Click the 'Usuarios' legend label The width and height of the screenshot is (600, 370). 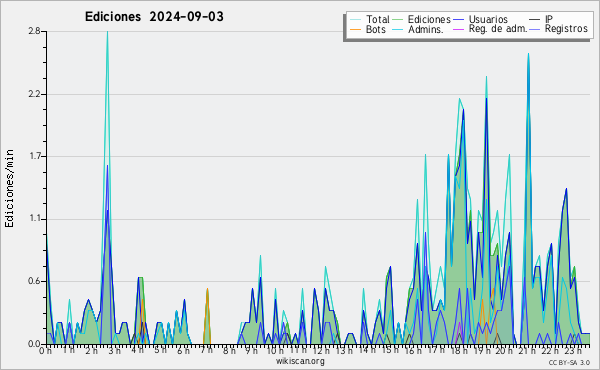(488, 19)
